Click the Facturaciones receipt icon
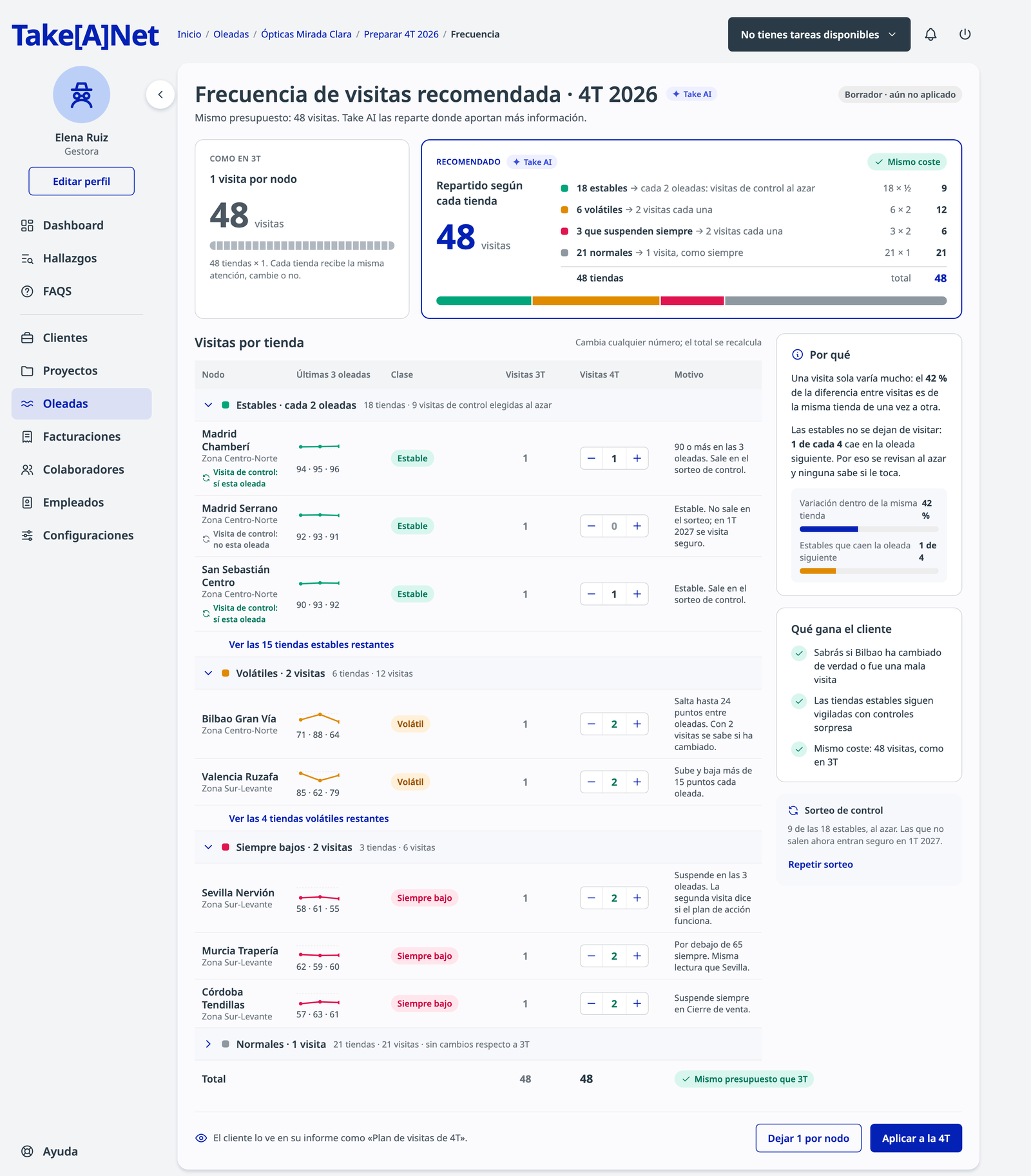The width and height of the screenshot is (1031, 1176). [x=27, y=436]
